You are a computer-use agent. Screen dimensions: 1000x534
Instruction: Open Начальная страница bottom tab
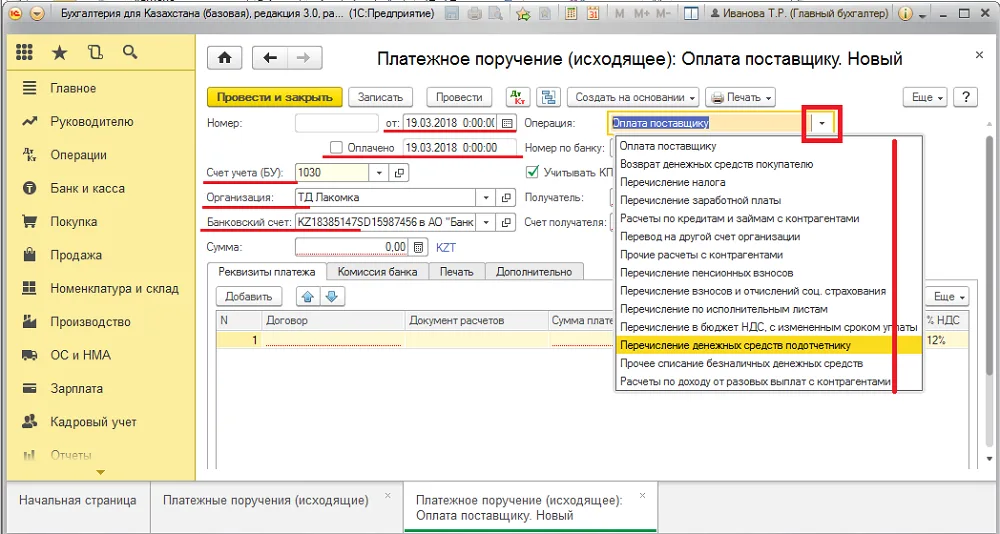point(77,500)
